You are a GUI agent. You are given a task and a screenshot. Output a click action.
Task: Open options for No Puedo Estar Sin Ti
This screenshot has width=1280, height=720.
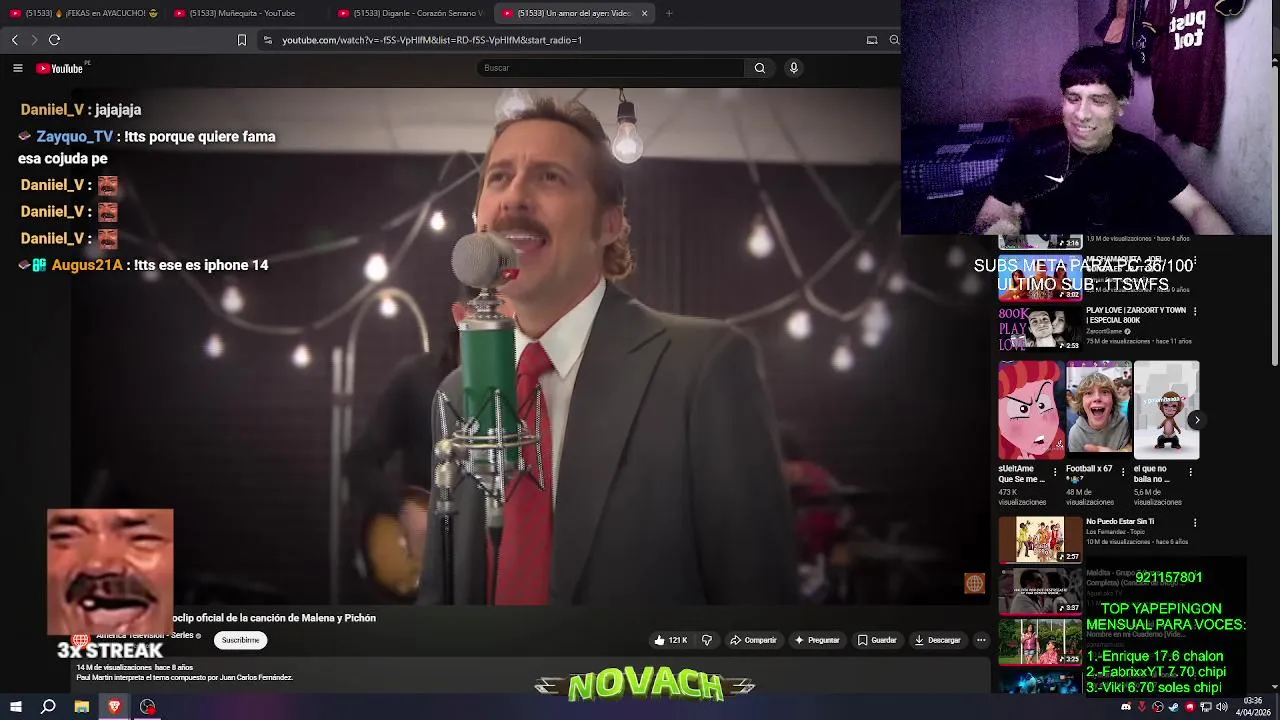pos(1195,522)
